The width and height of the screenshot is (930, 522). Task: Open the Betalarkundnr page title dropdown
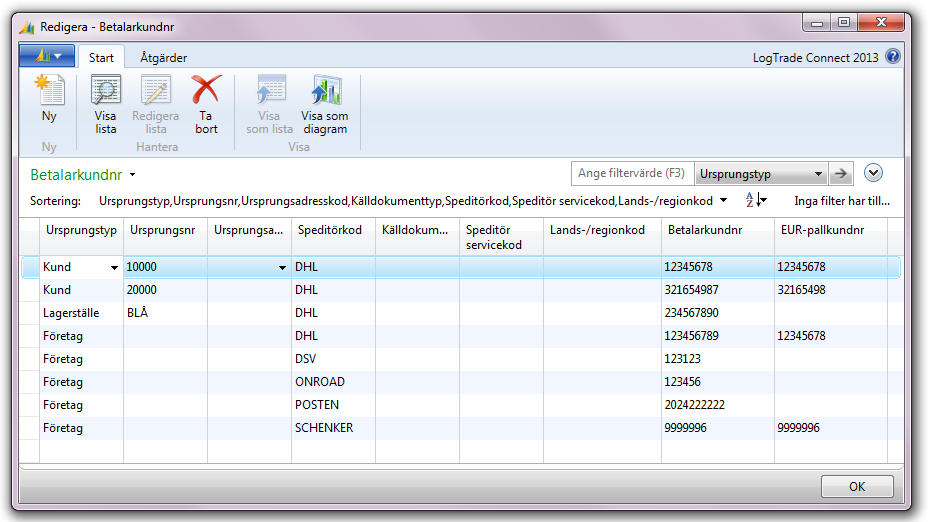(x=132, y=175)
